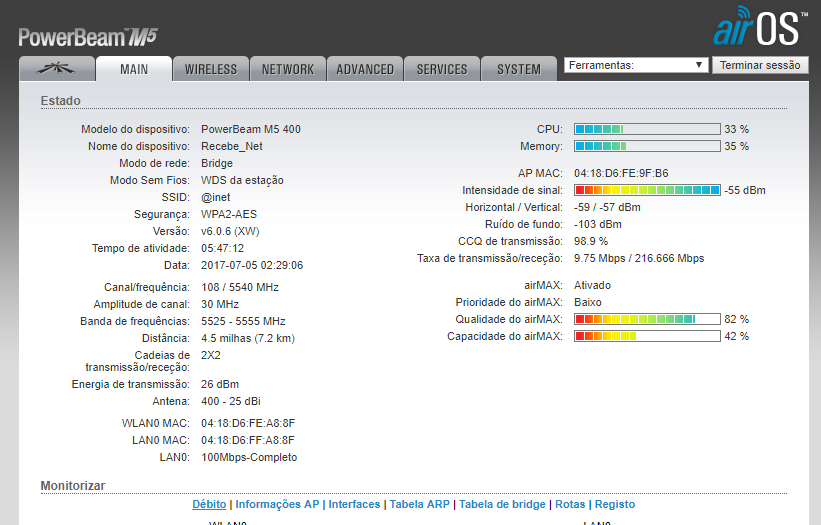Click the Estado section heading
This screenshot has height=525, width=821.
click(x=61, y=100)
